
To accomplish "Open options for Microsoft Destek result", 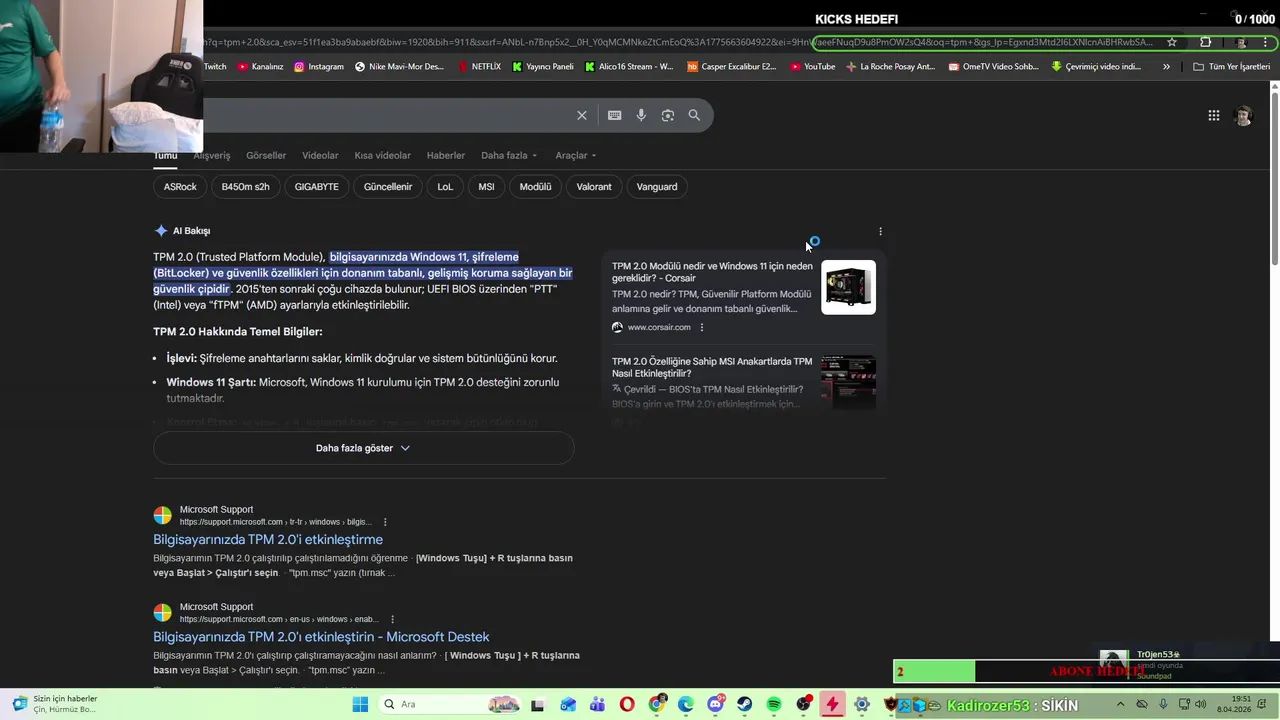I will (x=392, y=619).
